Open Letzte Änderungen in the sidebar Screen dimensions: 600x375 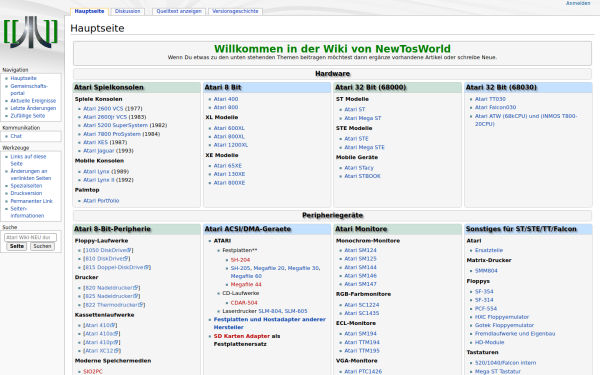tap(33, 108)
